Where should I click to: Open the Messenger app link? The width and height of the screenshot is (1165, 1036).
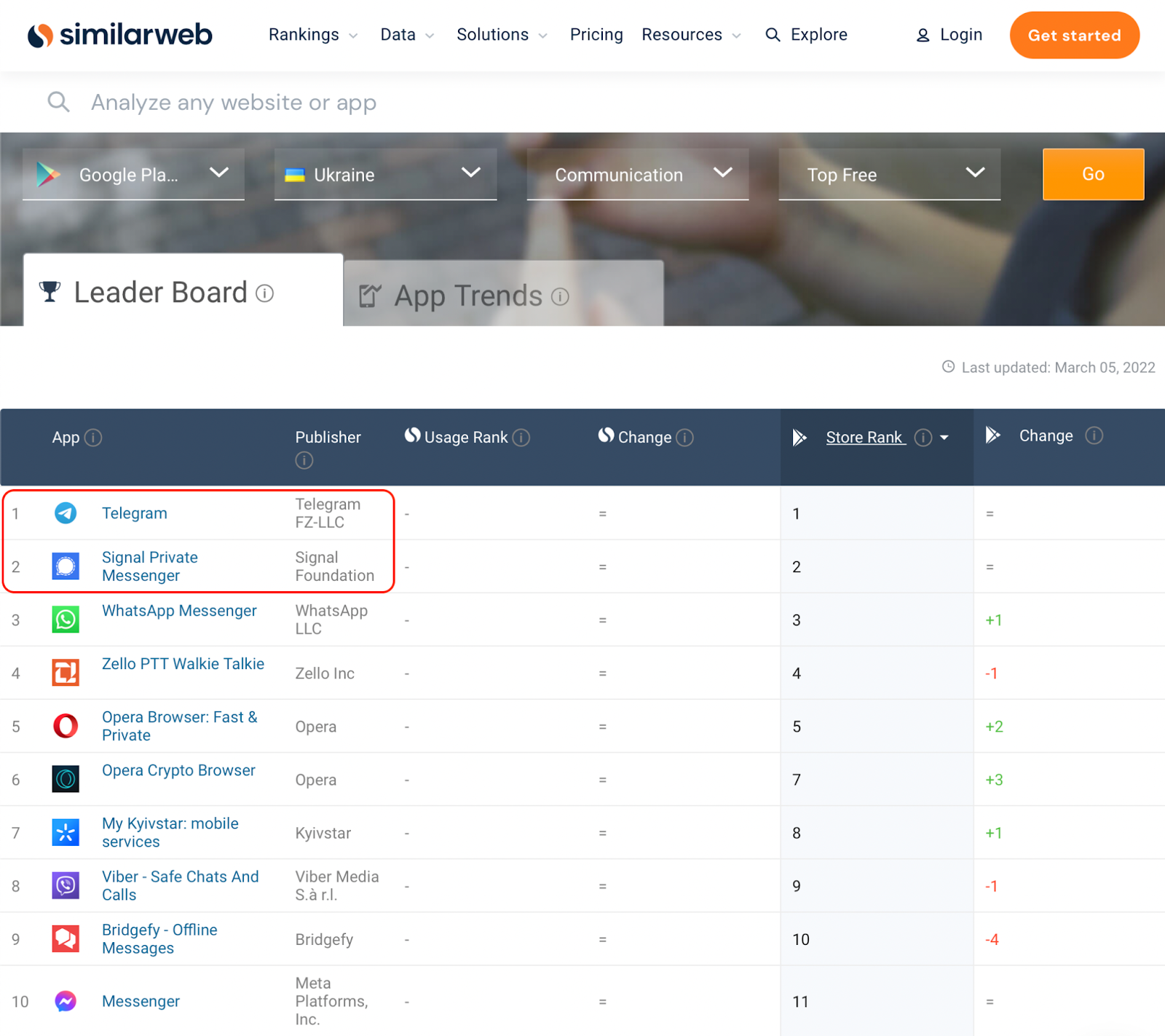pyautogui.click(x=141, y=1001)
